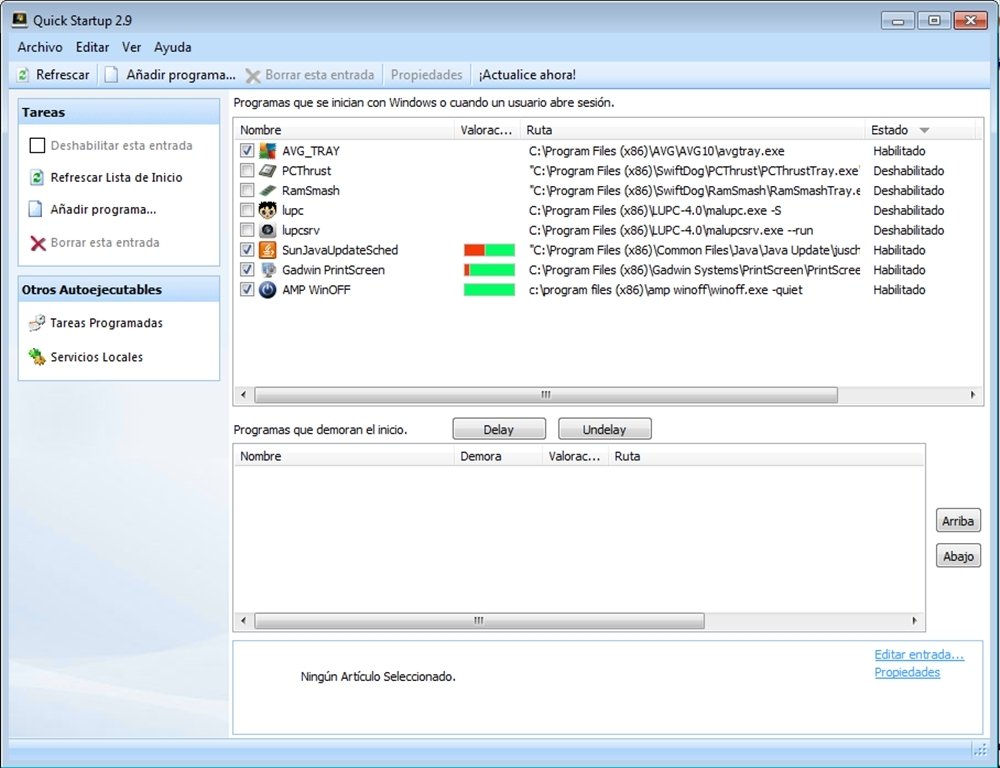The height and width of the screenshot is (768, 1000).
Task: Uncheck the SunJavaUpdateSched checkbox
Action: [x=247, y=250]
